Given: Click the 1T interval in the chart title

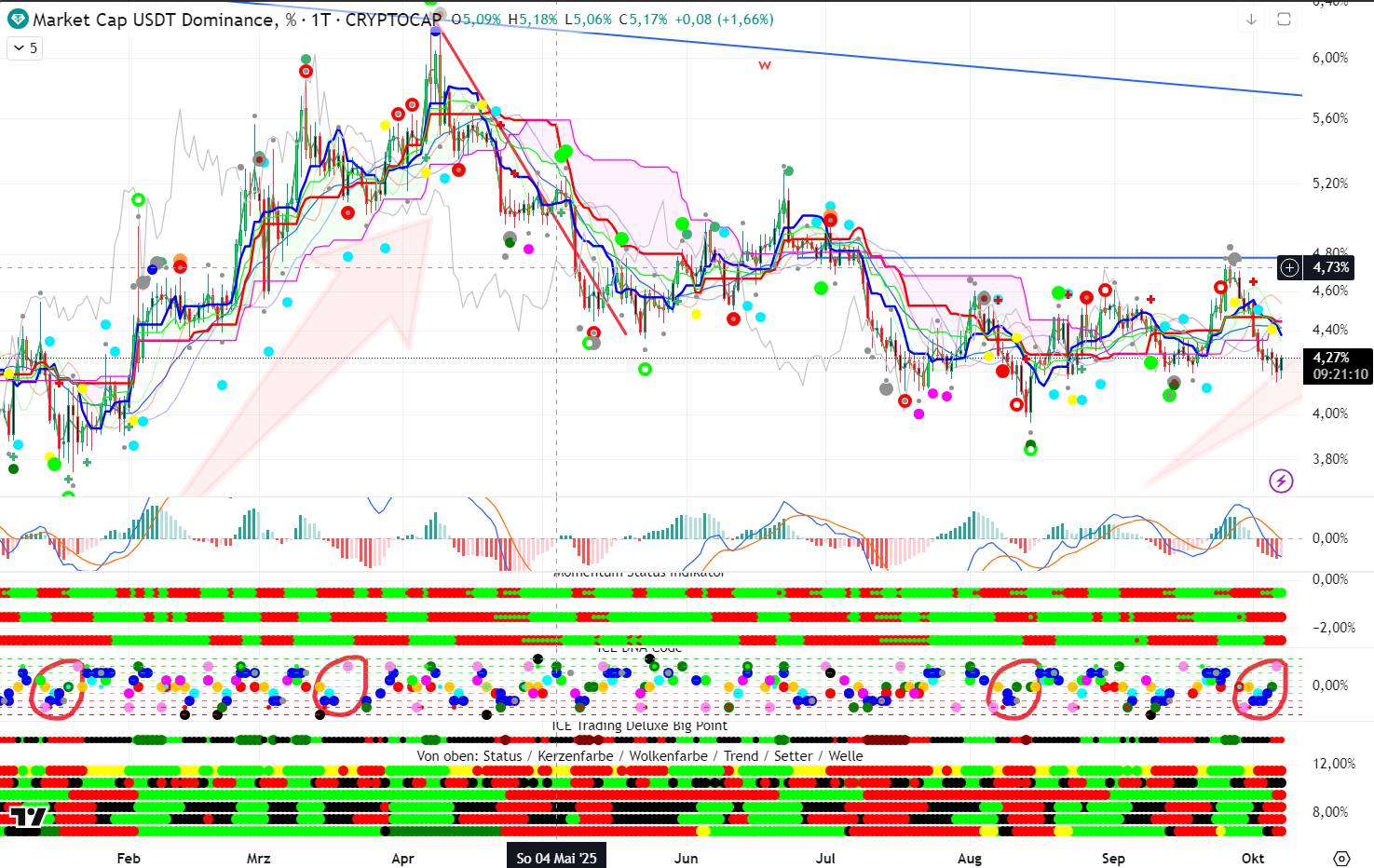Looking at the screenshot, I should [320, 20].
